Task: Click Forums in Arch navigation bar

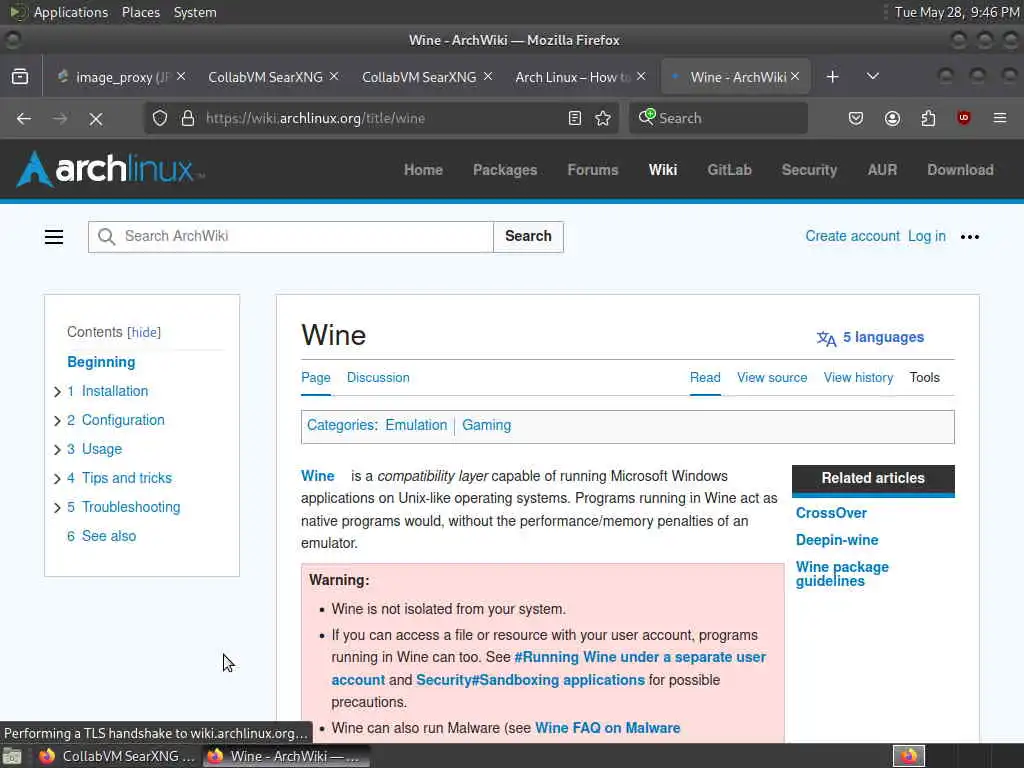Action: point(592,170)
